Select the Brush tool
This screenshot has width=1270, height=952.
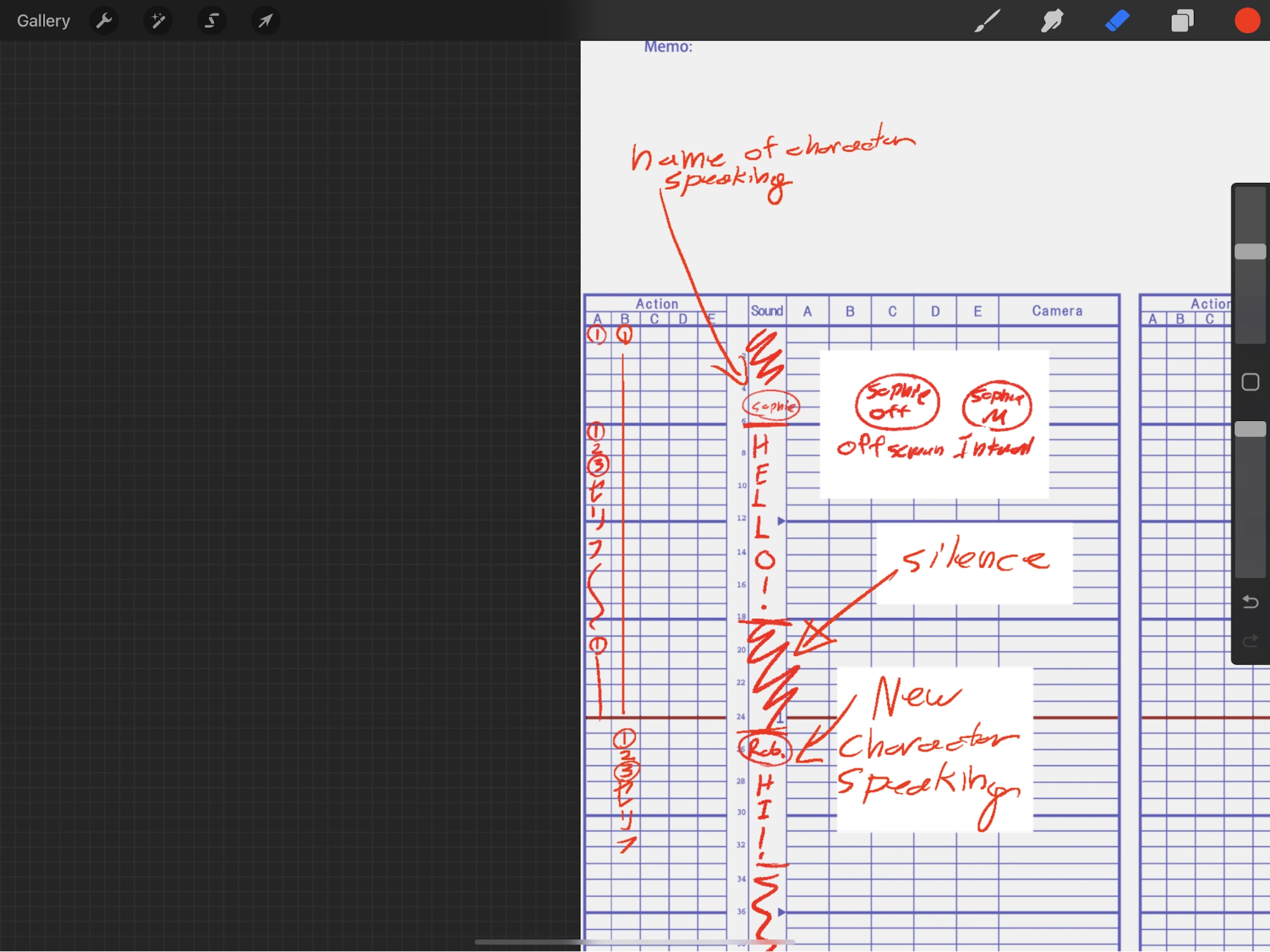pyautogui.click(x=987, y=21)
